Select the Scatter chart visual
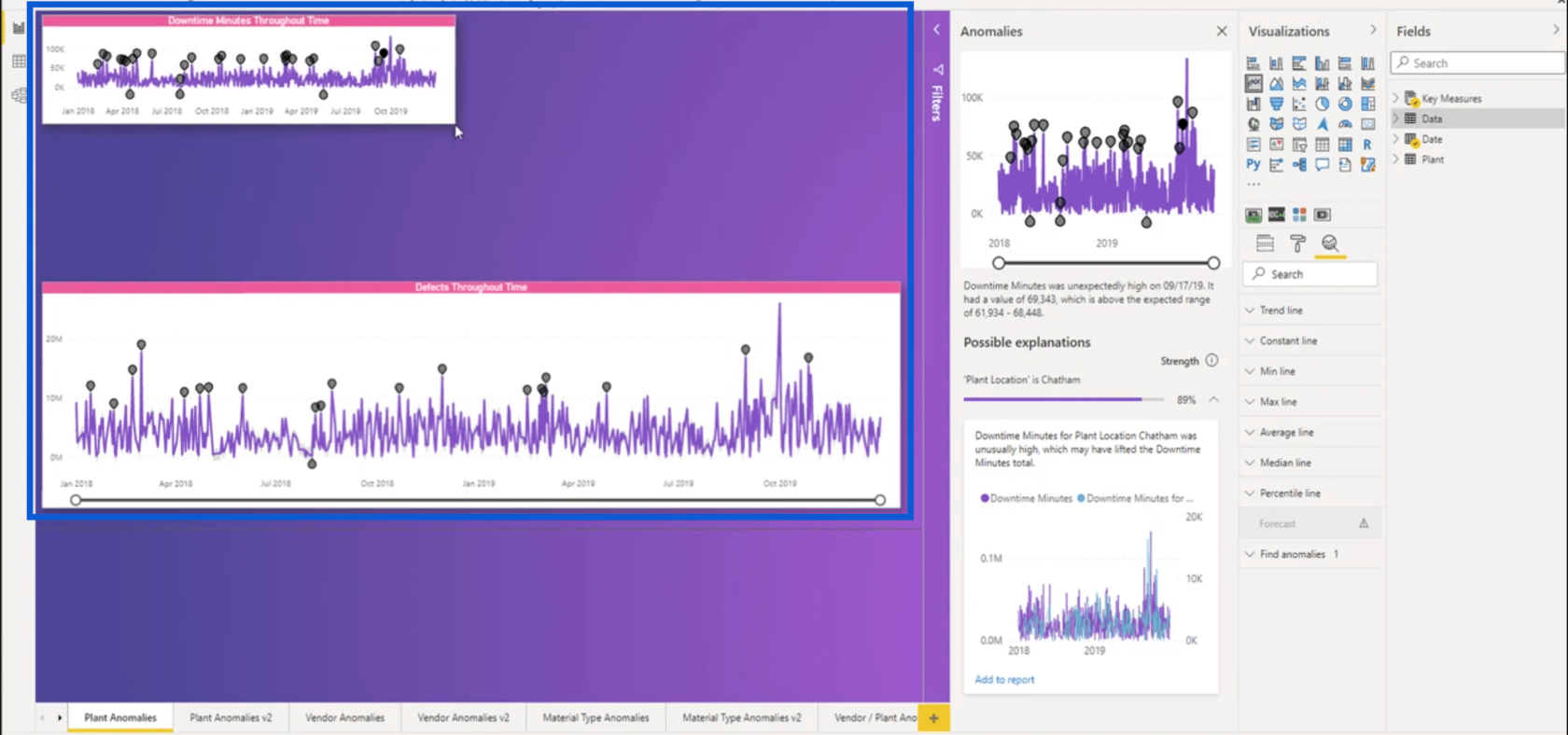Image resolution: width=1568 pixels, height=735 pixels. (1299, 104)
